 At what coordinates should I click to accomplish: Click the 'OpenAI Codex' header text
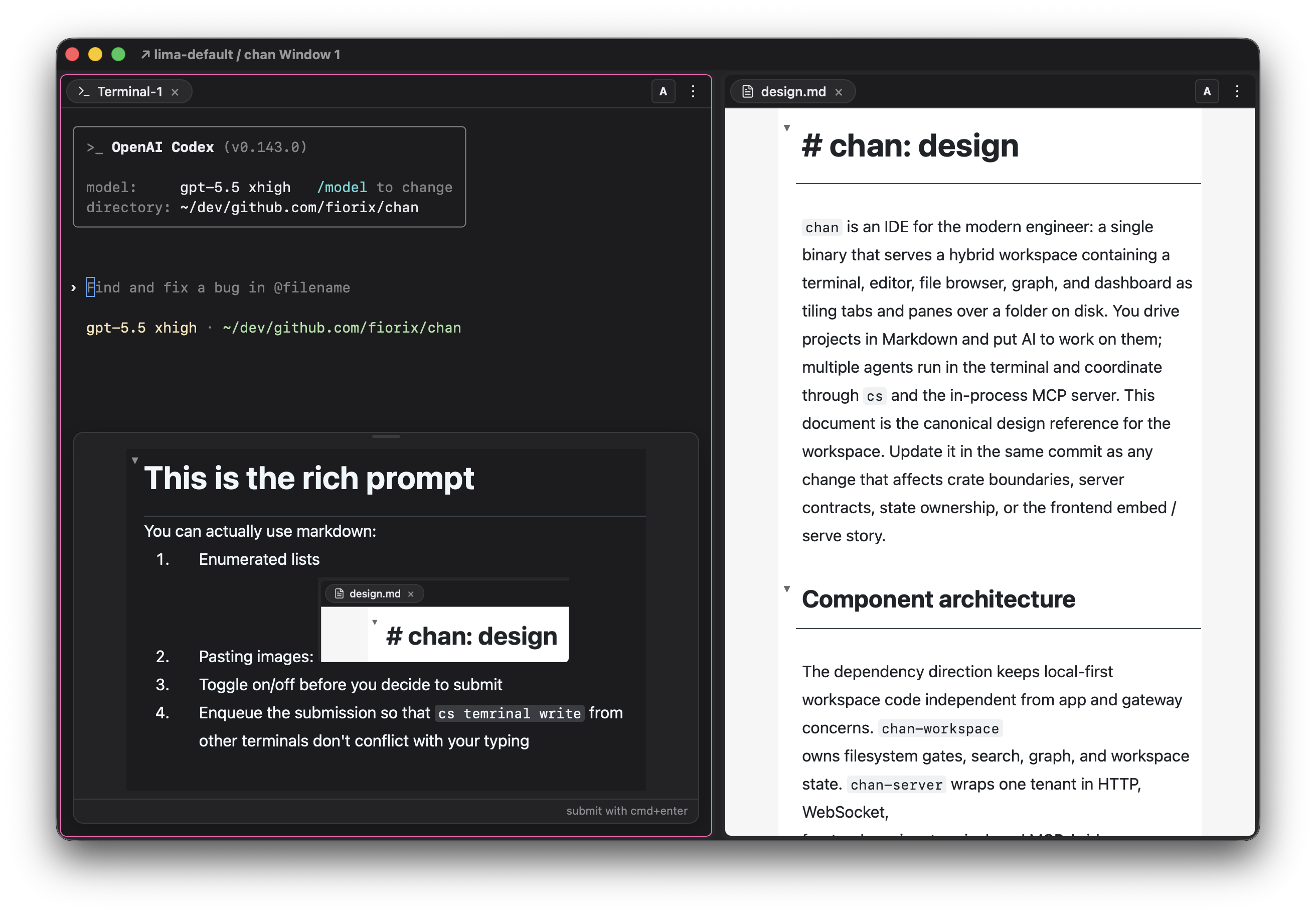[162, 147]
